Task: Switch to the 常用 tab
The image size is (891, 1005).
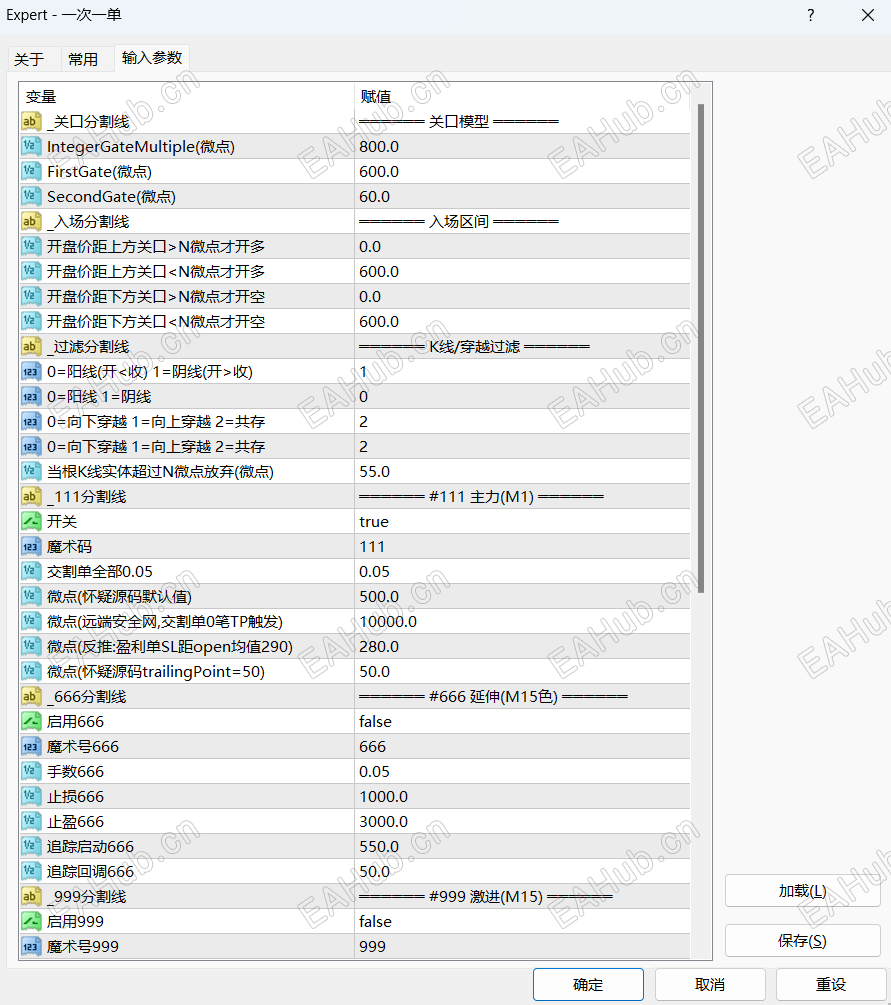Action: 84,58
